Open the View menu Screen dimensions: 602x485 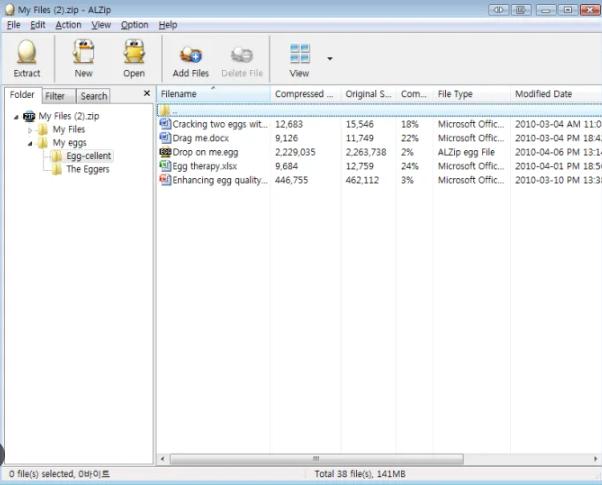(x=101, y=25)
